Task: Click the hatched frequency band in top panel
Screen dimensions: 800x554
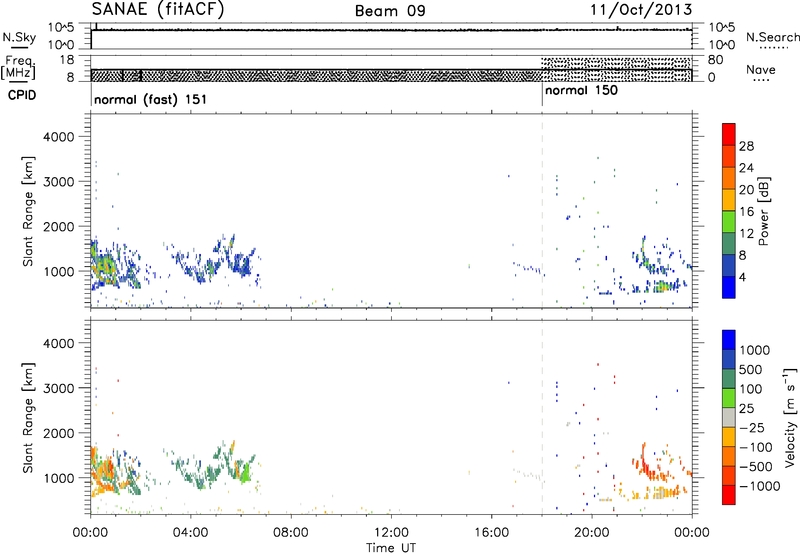Action: (x=316, y=75)
